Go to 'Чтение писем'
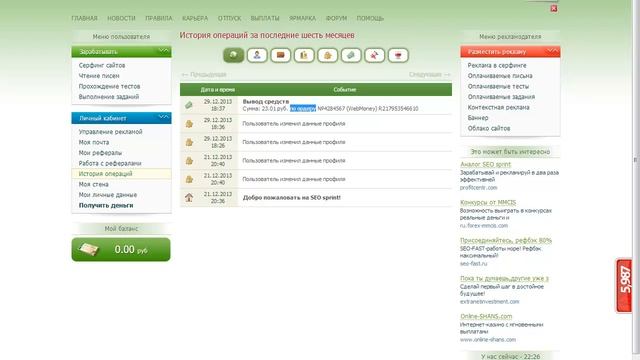This screenshot has height=360, width=640. pyautogui.click(x=99, y=76)
